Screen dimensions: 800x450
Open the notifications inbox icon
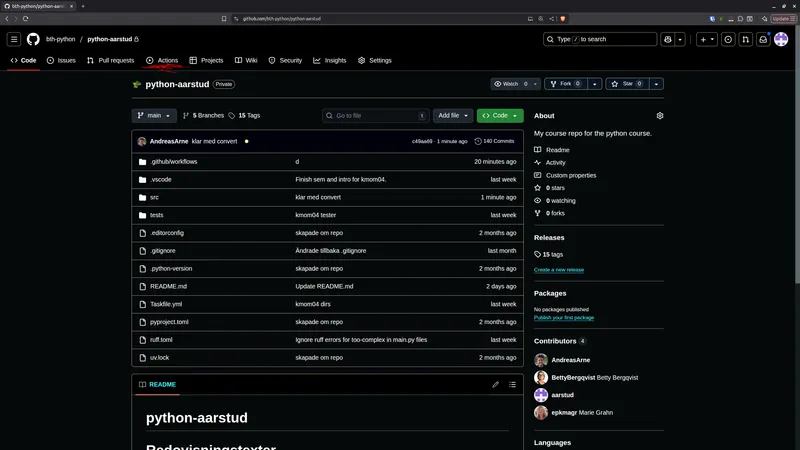click(763, 39)
